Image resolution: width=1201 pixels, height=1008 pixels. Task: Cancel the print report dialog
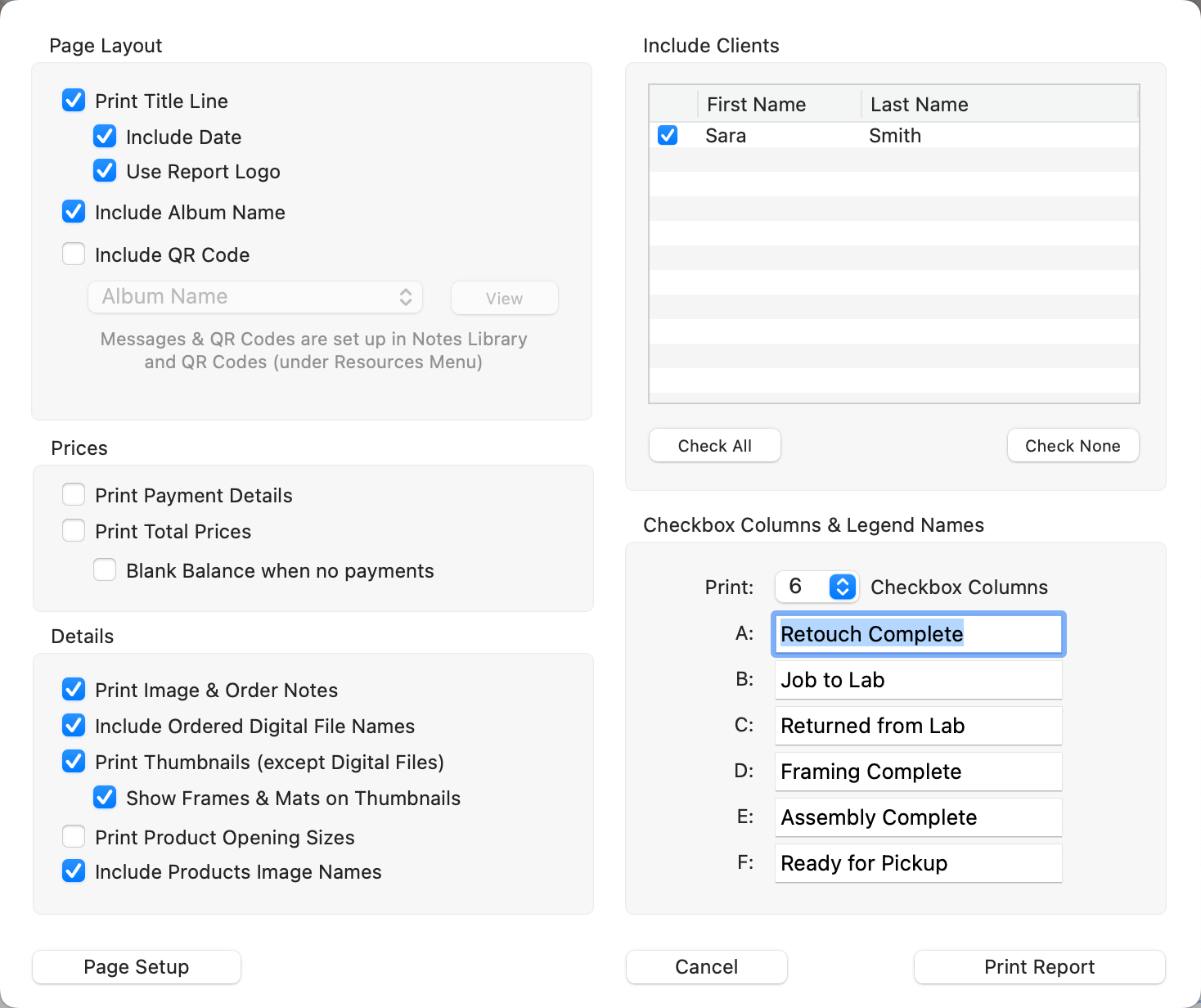[x=706, y=967]
